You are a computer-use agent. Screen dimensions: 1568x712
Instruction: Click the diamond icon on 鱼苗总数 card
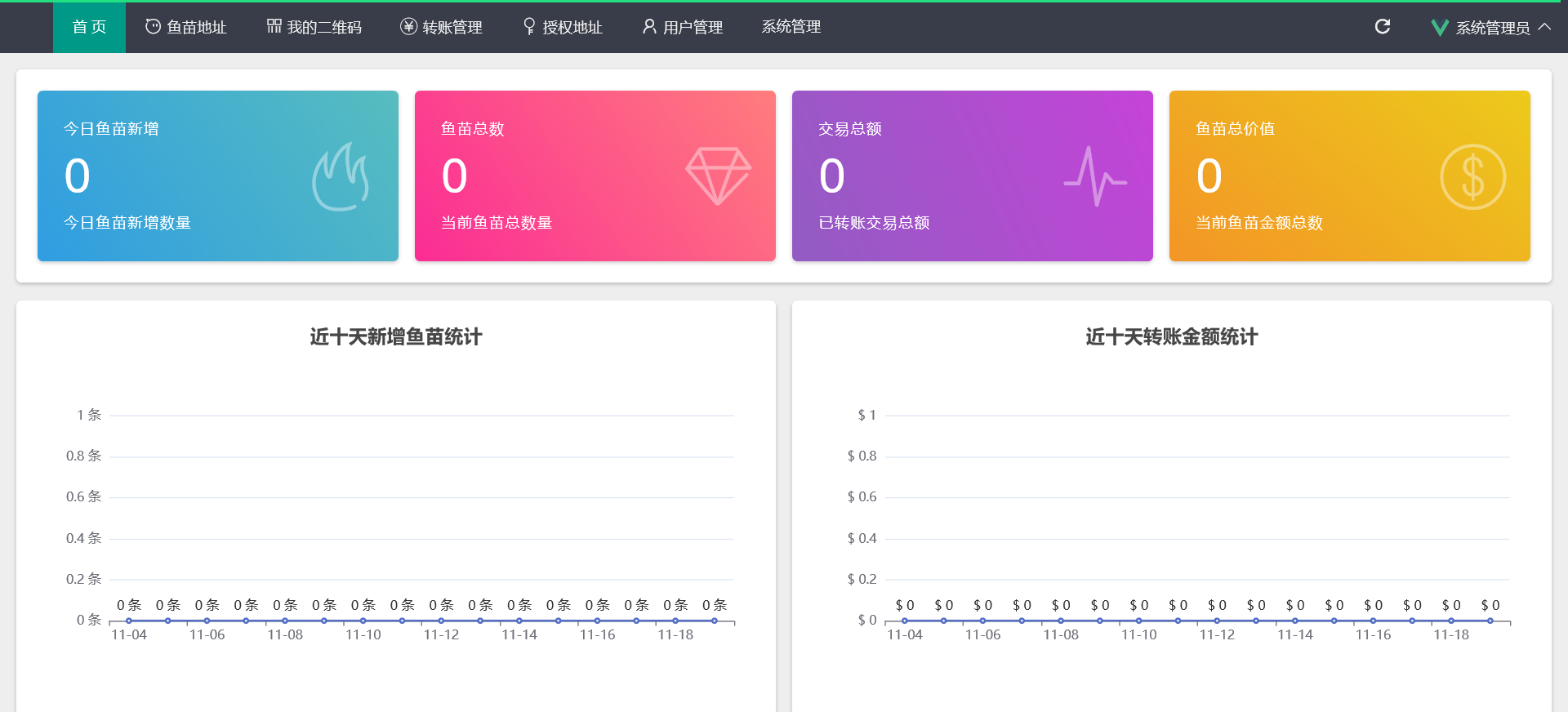[718, 176]
